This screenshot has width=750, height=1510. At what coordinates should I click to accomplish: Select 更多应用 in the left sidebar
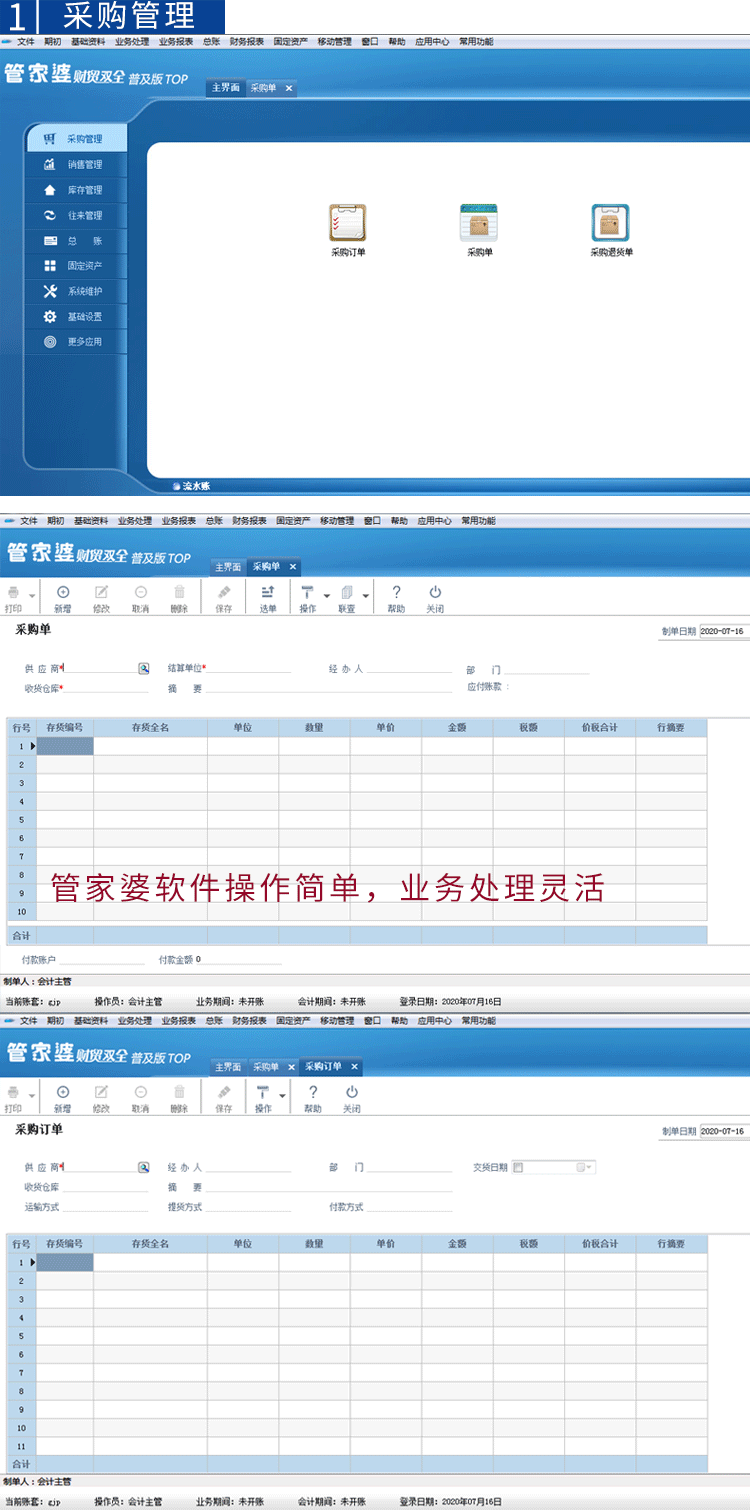pos(77,342)
